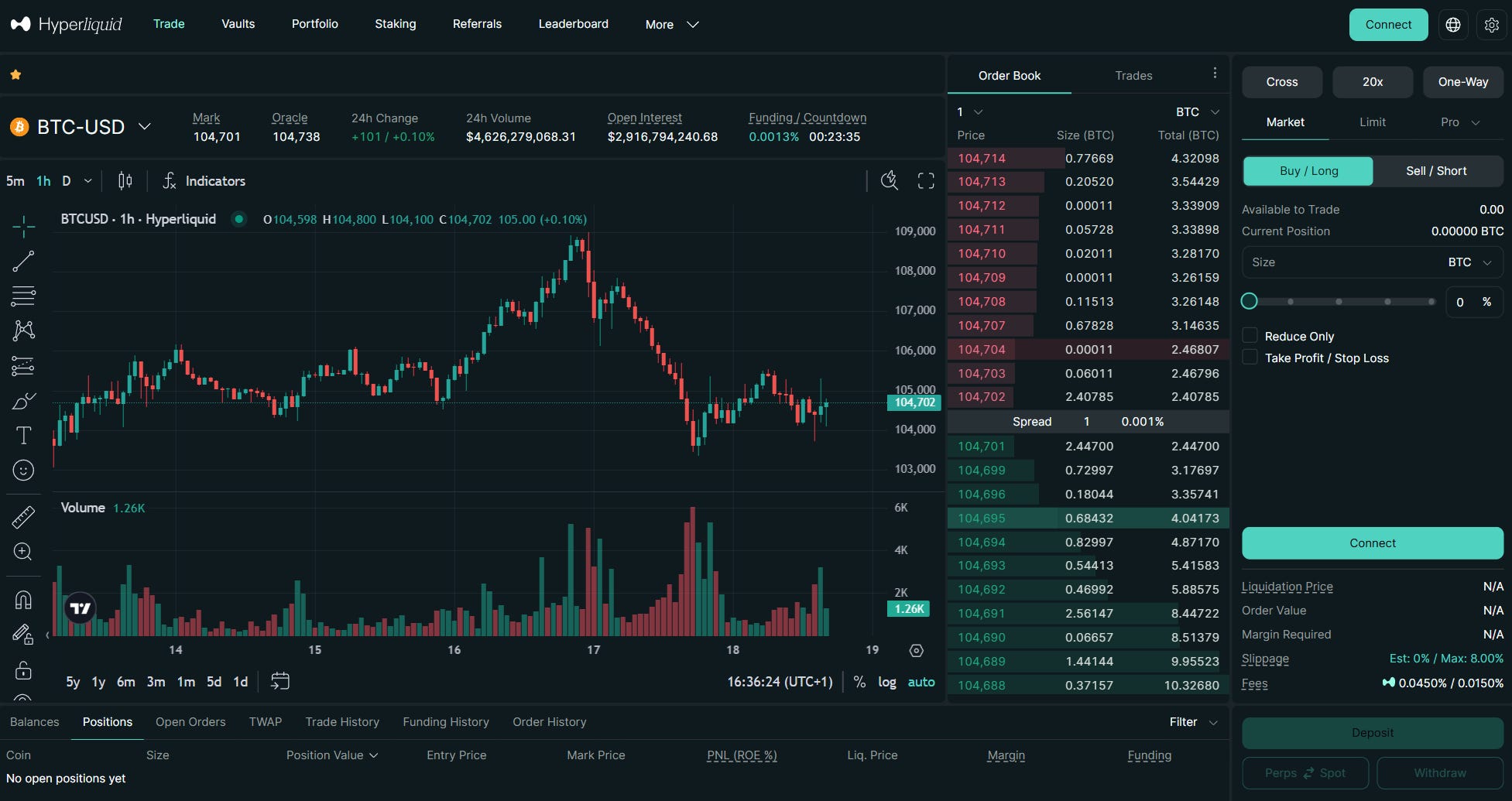Open the order book price grouping dropdown
This screenshot has height=801, width=1512.
(x=970, y=112)
